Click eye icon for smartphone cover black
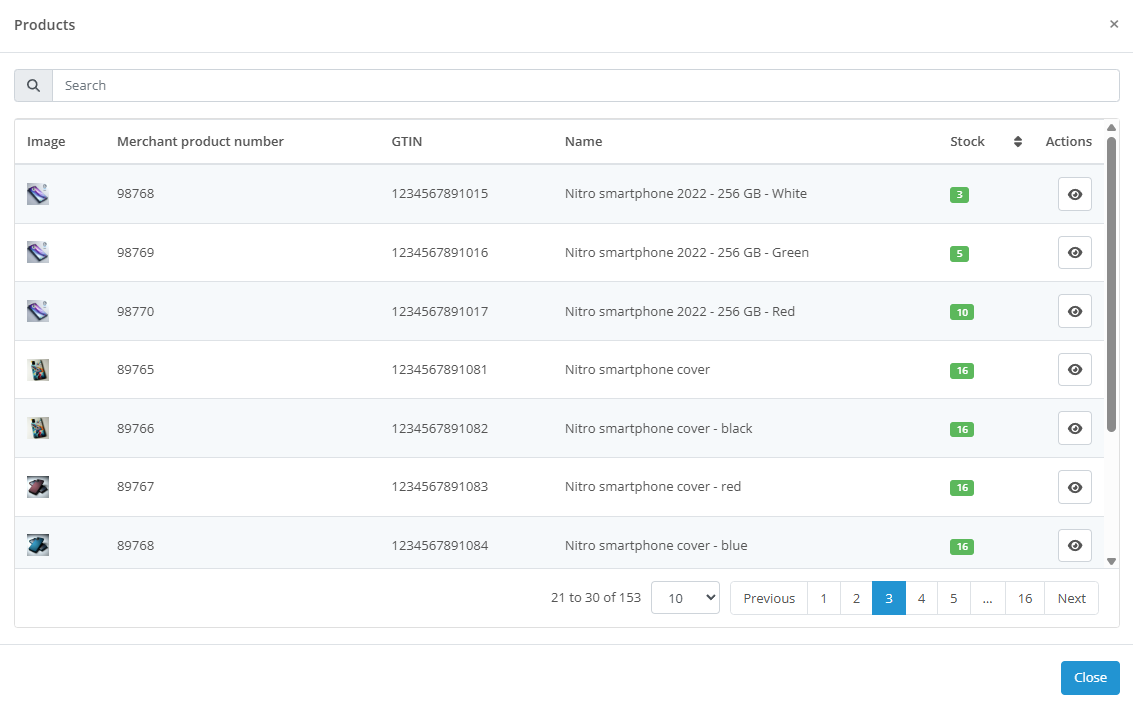The image size is (1133, 705). click(1074, 428)
